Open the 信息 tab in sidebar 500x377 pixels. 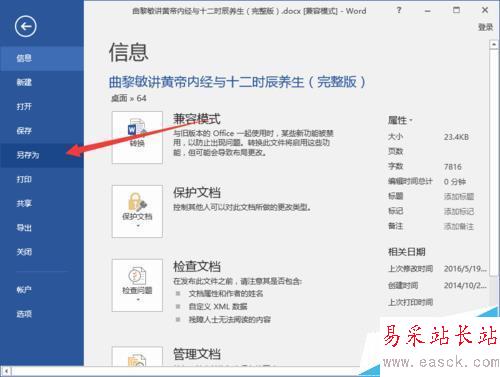(x=42, y=59)
